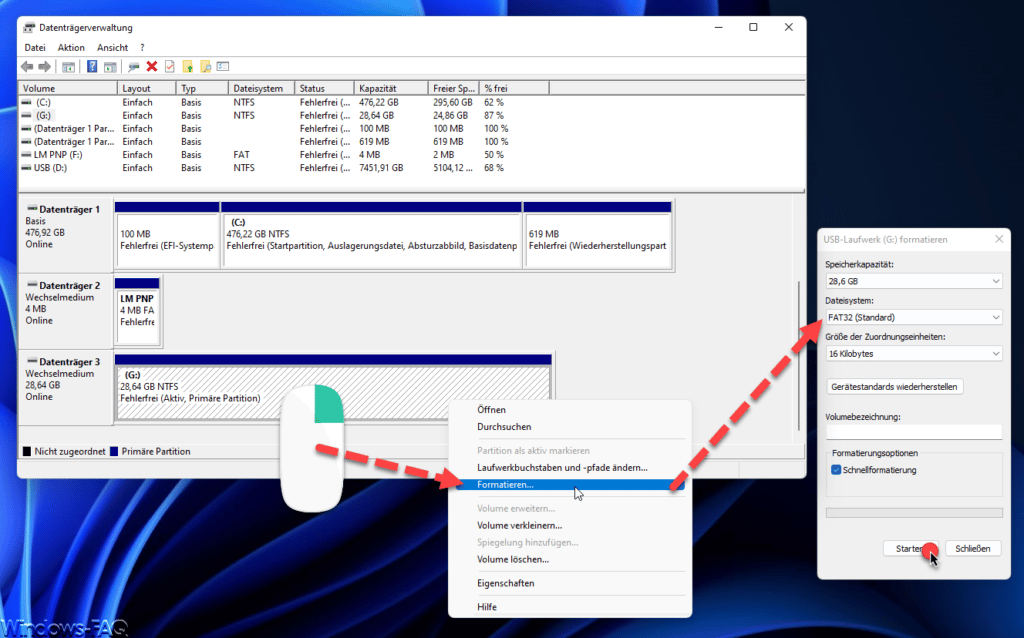Open the Größe der Zuordnungseinheiten dropdown

coord(914,354)
